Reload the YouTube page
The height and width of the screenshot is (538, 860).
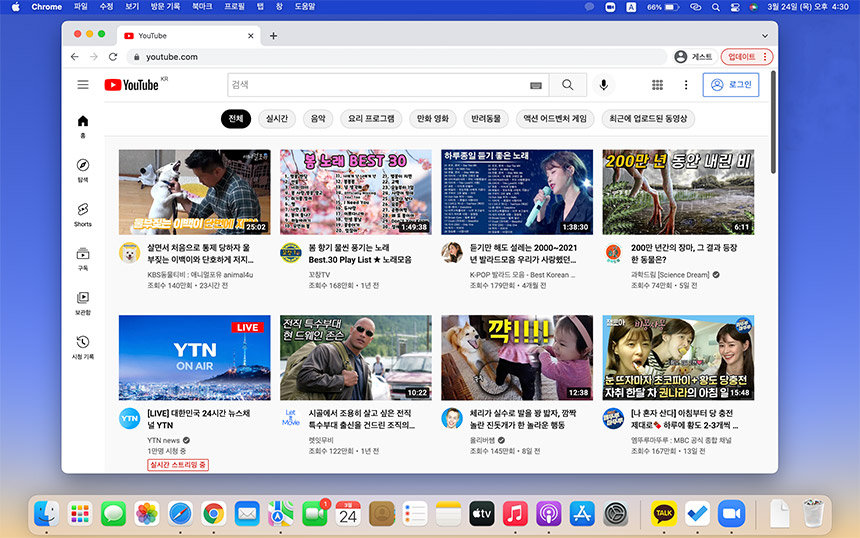[113, 56]
